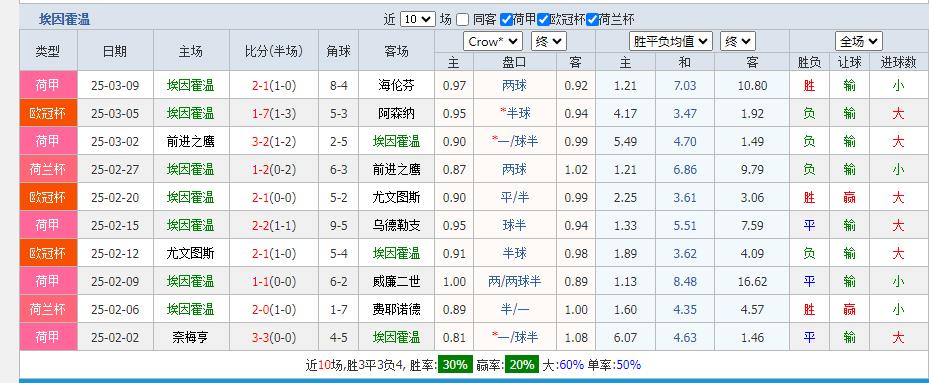Image resolution: width=929 pixels, height=383 pixels.
Task: Click the 进球数 column header
Action: (899, 62)
